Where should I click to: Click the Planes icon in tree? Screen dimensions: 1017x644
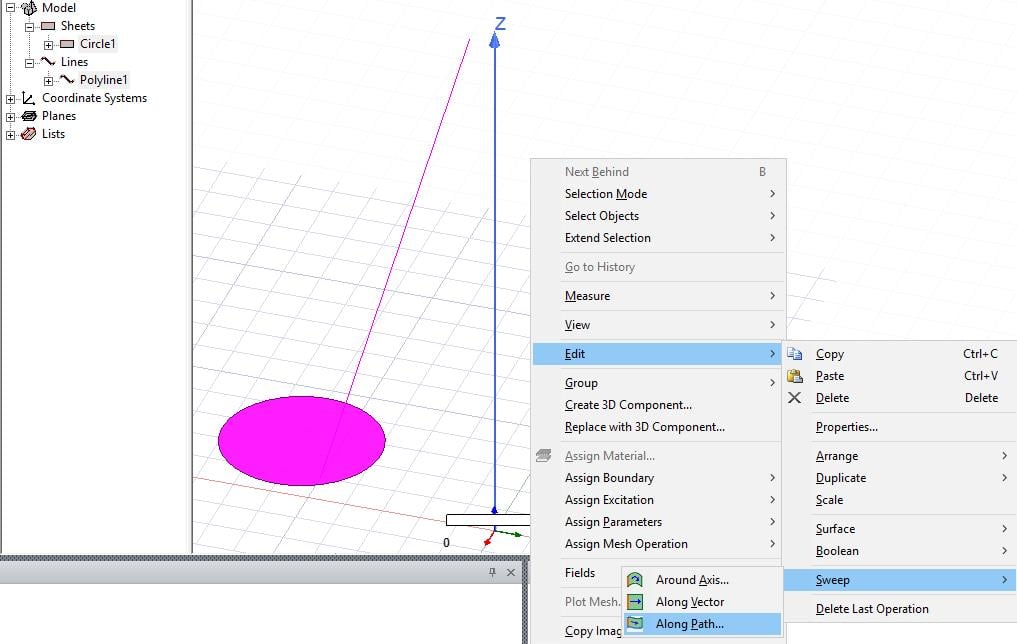(x=29, y=116)
